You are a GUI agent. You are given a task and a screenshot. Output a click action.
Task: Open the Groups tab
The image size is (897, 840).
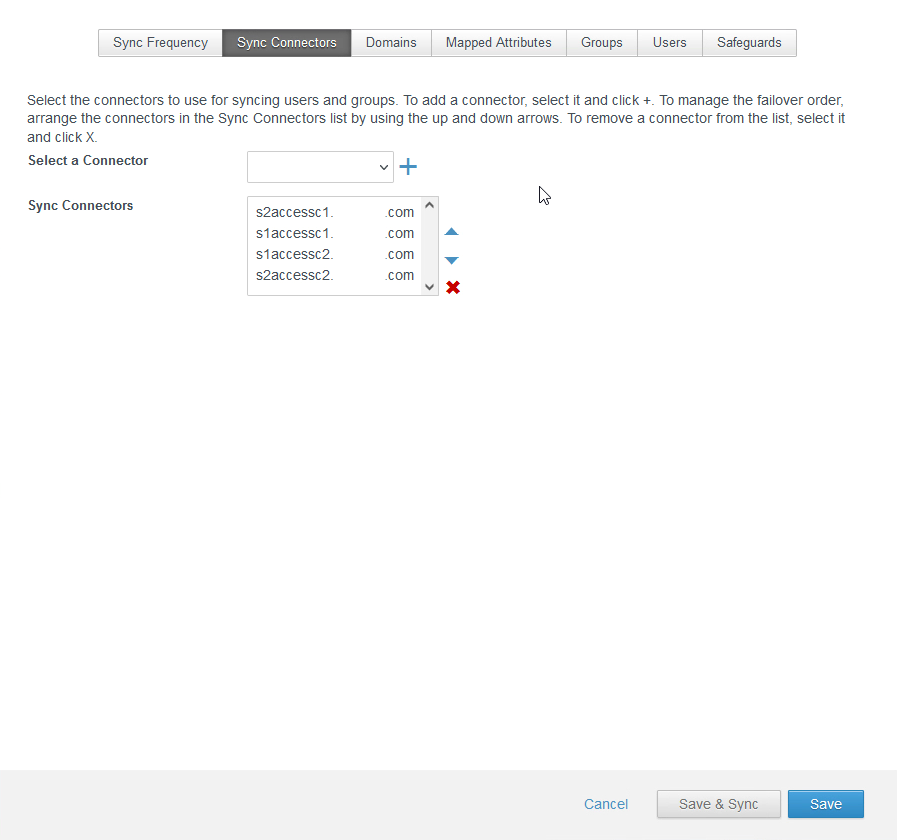(601, 42)
